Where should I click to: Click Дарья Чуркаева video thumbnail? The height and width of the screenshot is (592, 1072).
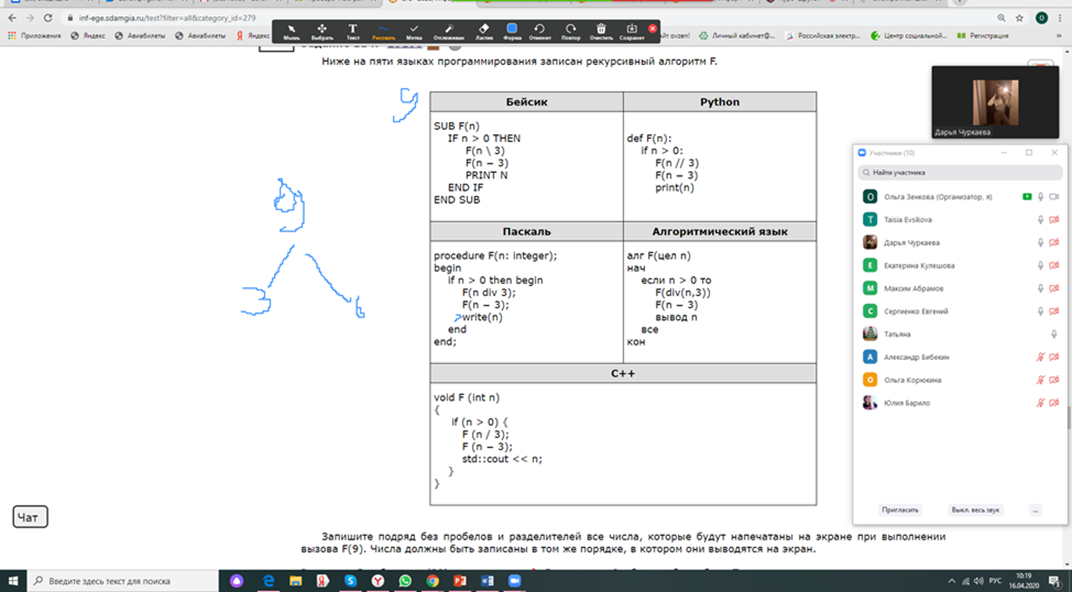pyautogui.click(x=995, y=103)
